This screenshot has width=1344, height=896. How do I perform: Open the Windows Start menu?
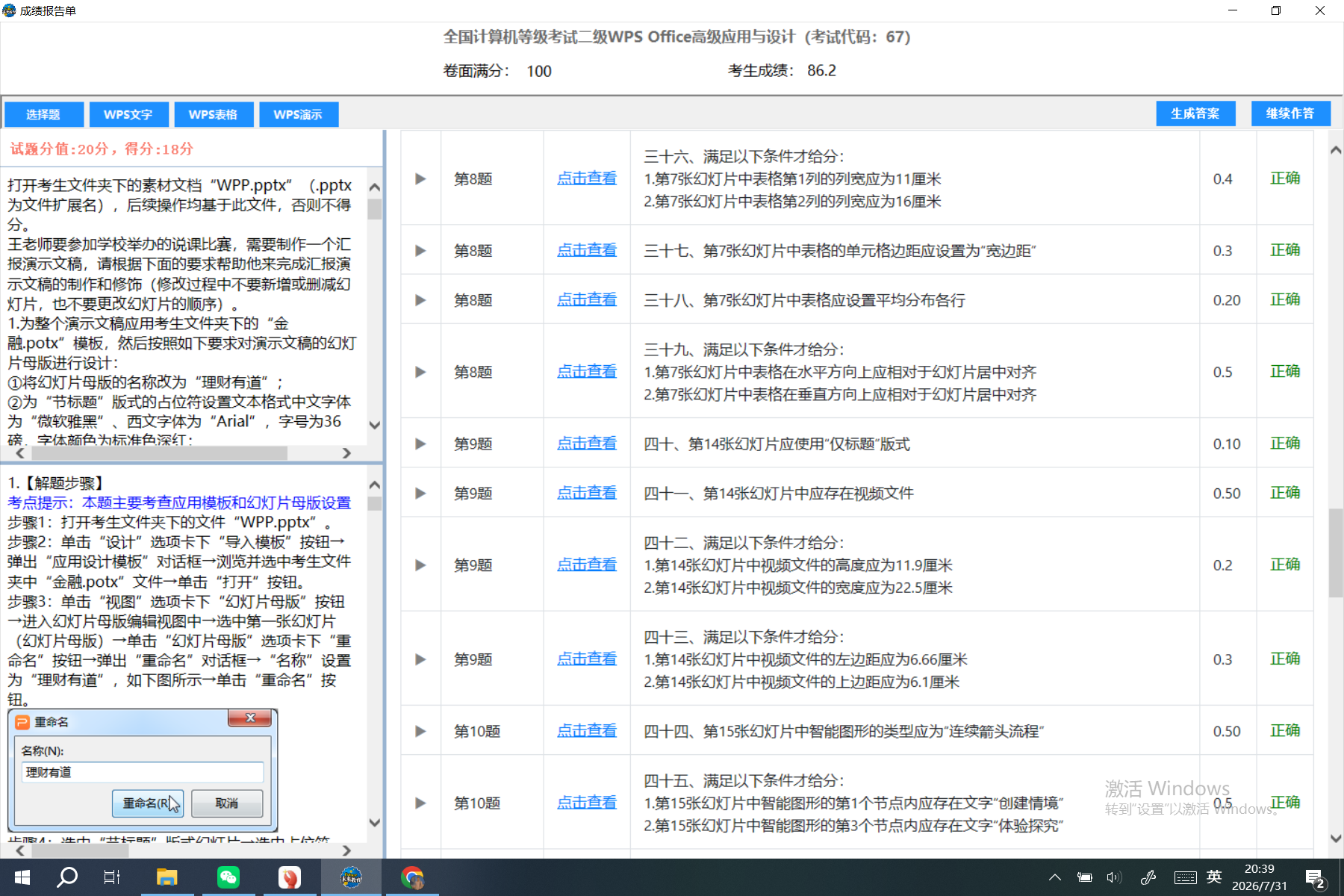coord(22,877)
